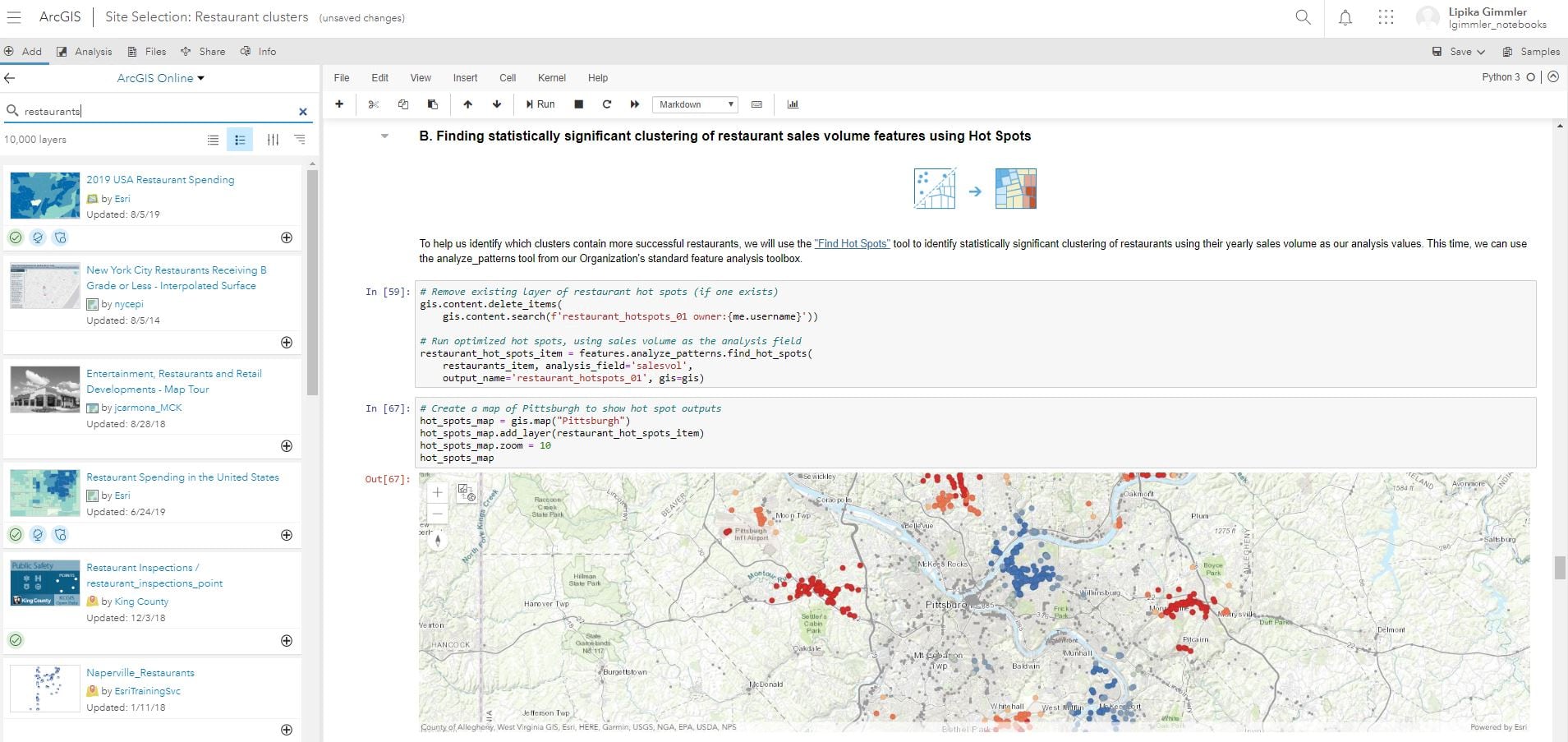Toggle the detailed list view button
Viewport: 1568px width, 742px height.
click(x=240, y=140)
